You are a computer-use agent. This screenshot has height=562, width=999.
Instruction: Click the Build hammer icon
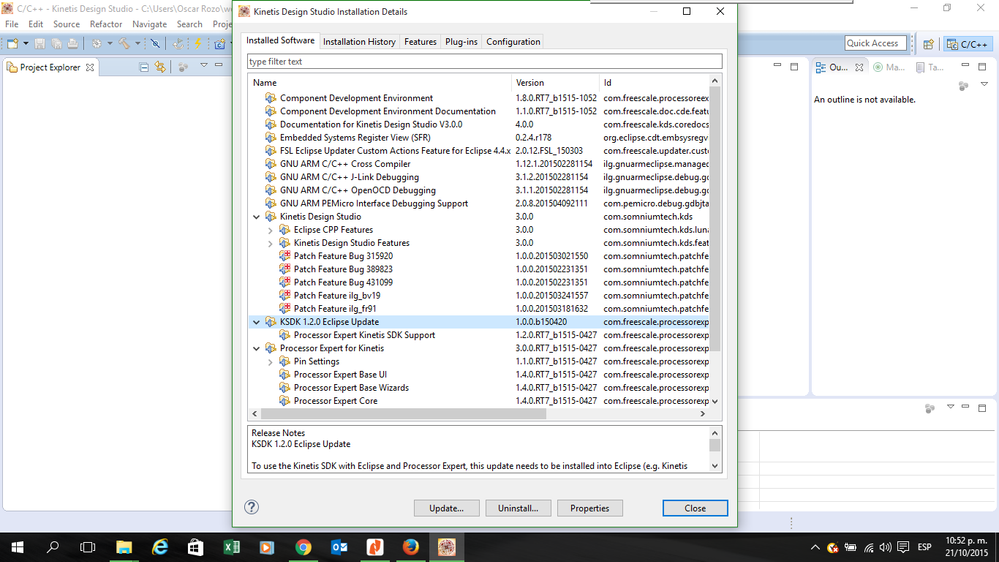(124, 43)
